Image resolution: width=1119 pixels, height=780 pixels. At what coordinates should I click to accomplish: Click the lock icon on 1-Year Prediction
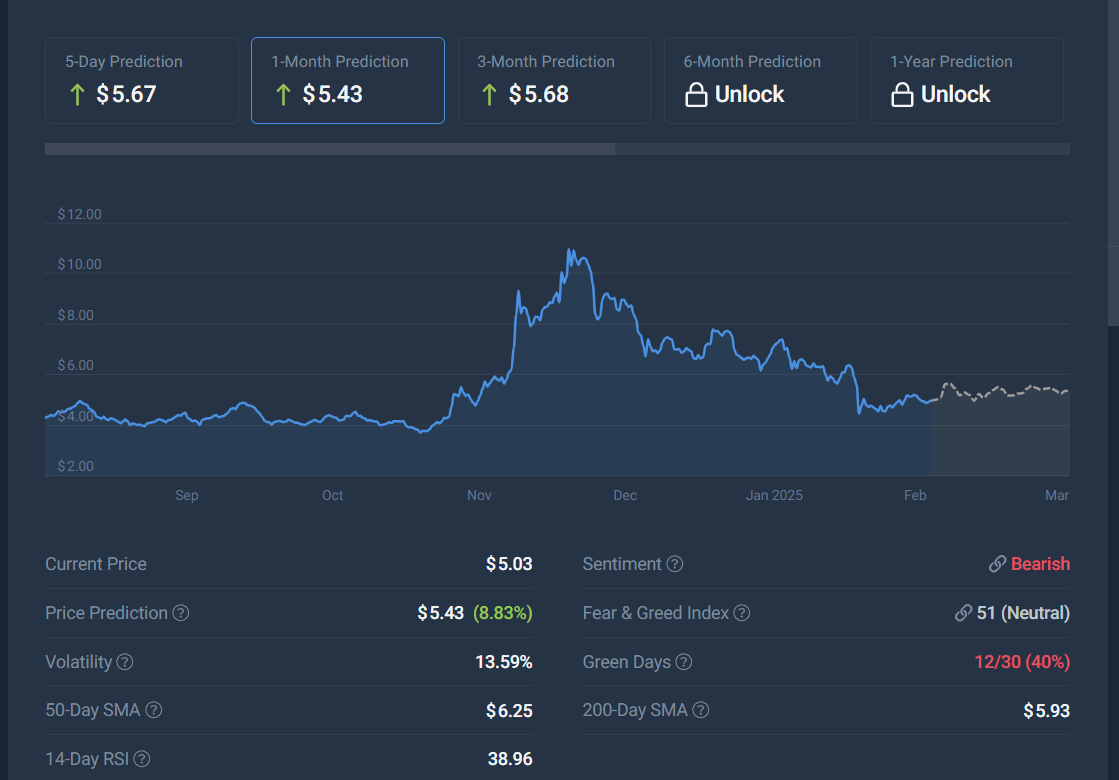point(902,95)
